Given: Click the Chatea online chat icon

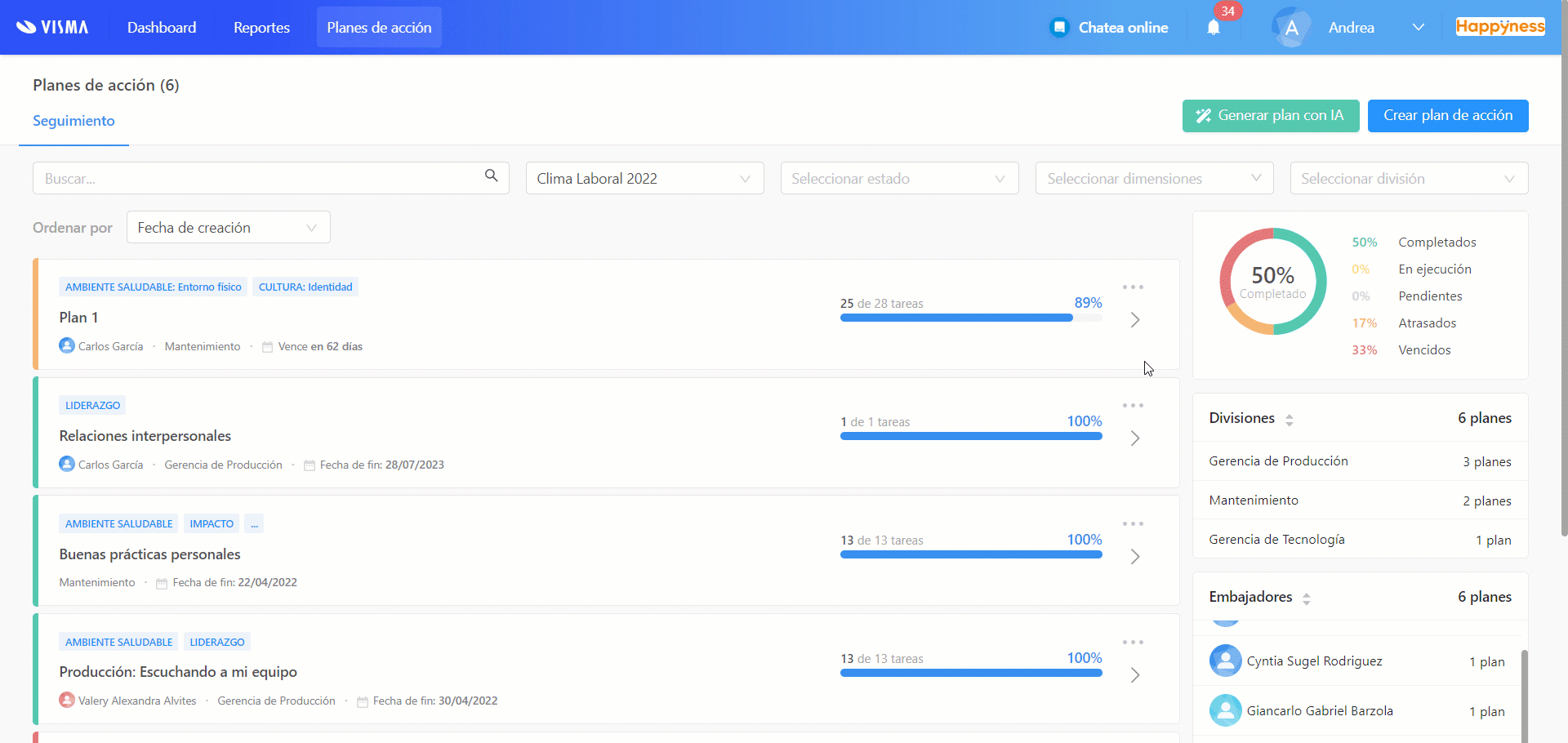Looking at the screenshot, I should tap(1059, 28).
